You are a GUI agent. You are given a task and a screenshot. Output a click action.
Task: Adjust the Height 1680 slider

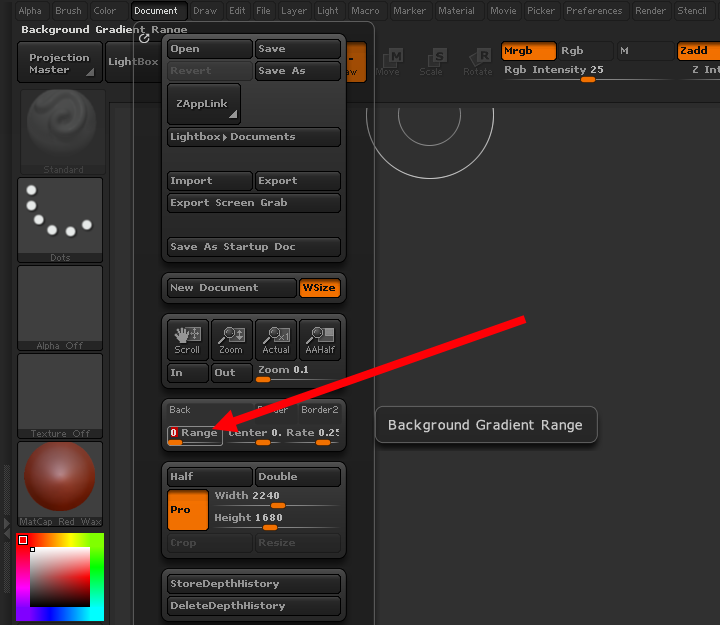[x=276, y=521]
